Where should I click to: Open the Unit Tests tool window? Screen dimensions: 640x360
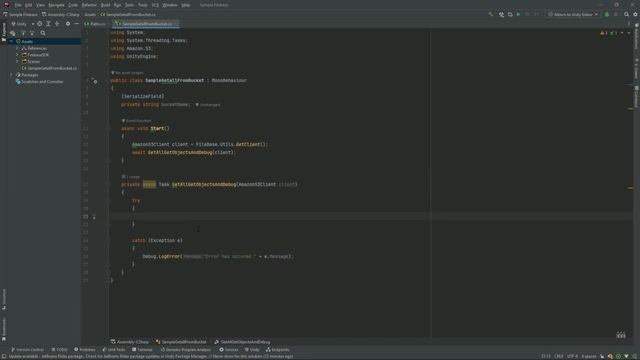tap(114, 350)
